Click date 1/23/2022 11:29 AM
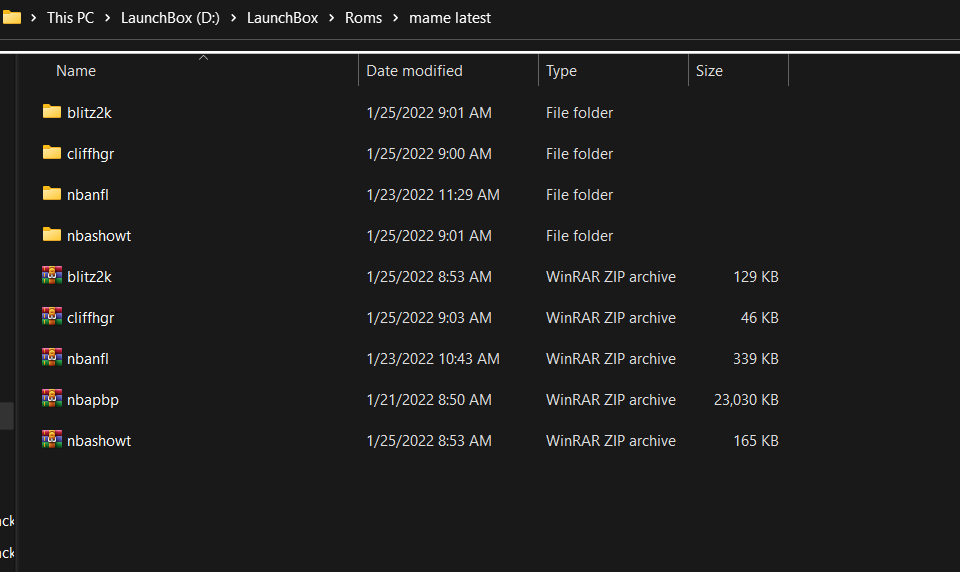The image size is (960, 572). click(433, 195)
